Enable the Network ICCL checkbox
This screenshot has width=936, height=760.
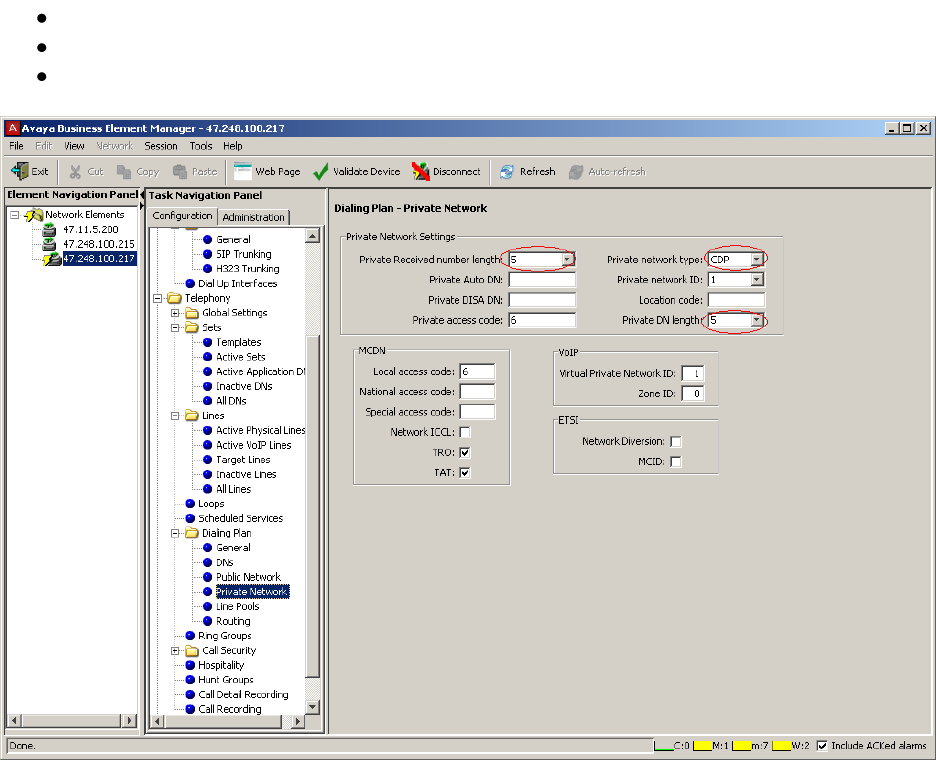coord(465,432)
